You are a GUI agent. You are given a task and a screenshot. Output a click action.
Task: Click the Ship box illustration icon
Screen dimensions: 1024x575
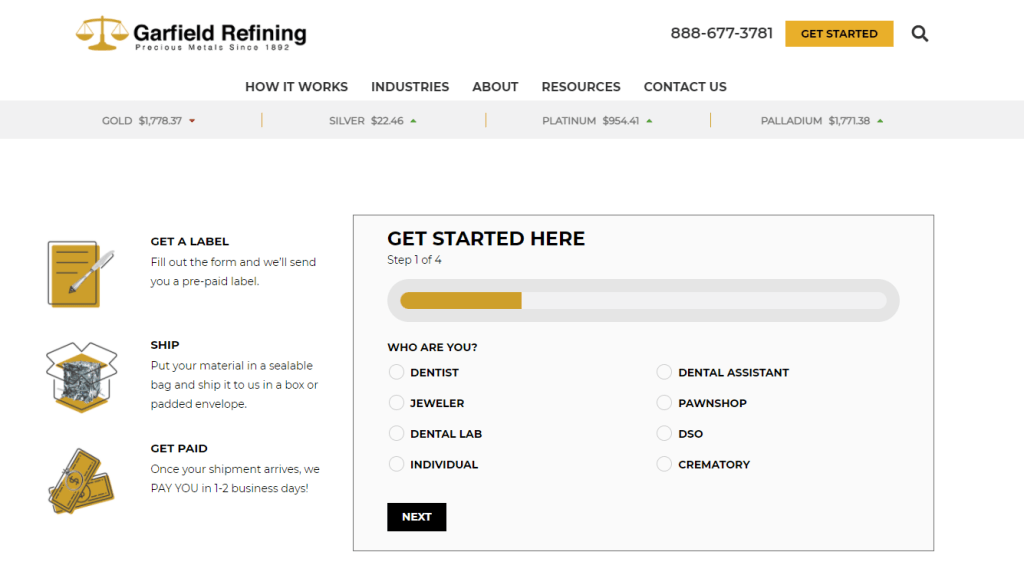pyautogui.click(x=82, y=377)
